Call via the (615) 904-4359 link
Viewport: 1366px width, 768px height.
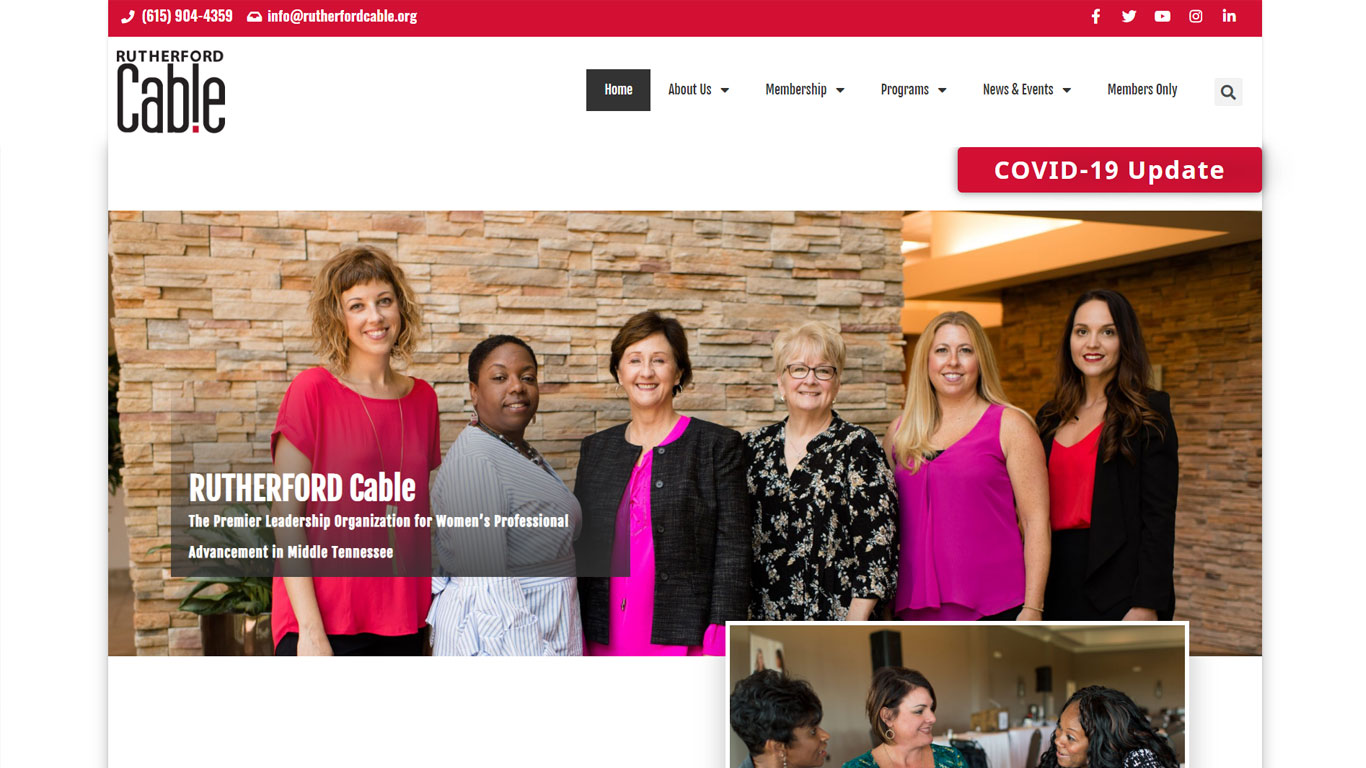click(187, 17)
